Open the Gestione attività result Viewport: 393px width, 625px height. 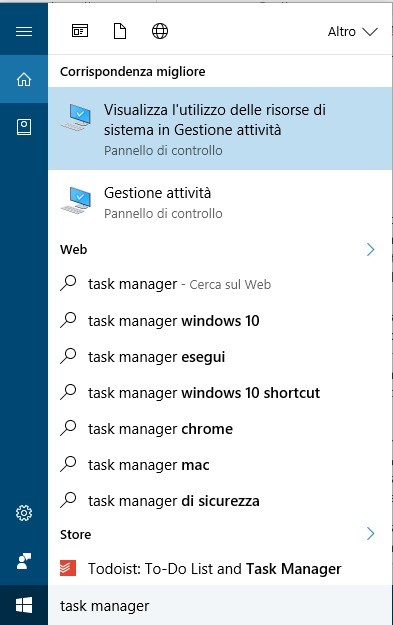pyautogui.click(x=220, y=202)
